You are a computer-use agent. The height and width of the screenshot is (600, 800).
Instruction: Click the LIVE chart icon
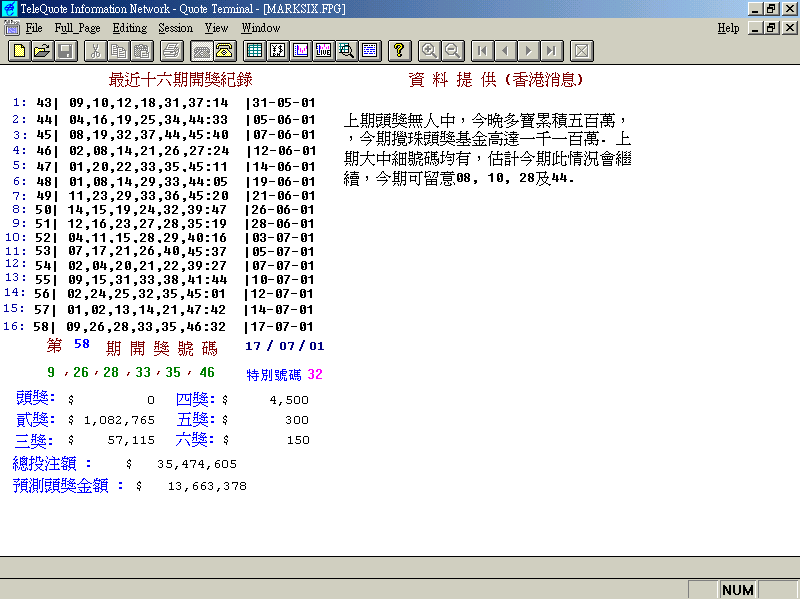(323, 51)
